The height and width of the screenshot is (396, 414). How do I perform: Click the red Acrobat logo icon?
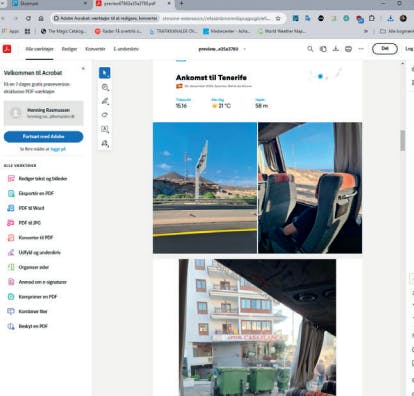(x=7, y=49)
